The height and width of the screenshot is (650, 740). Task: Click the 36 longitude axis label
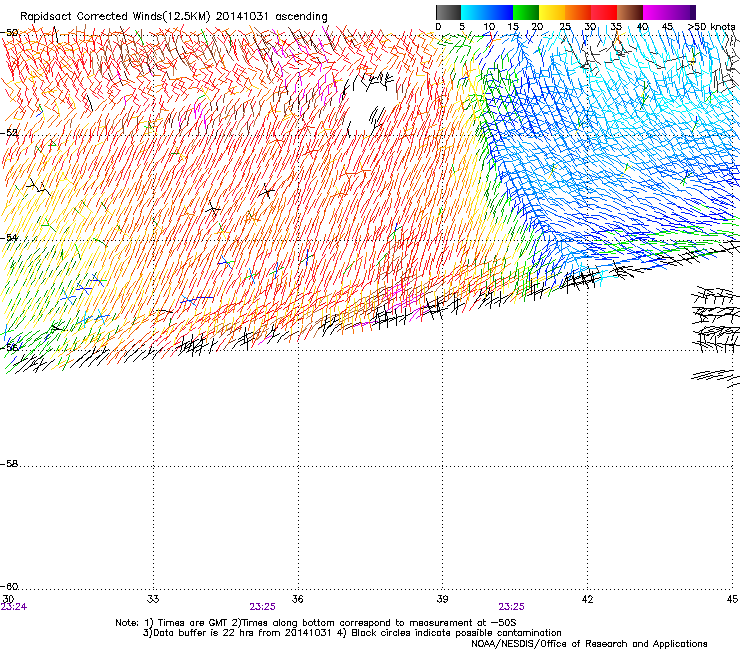(x=297, y=599)
